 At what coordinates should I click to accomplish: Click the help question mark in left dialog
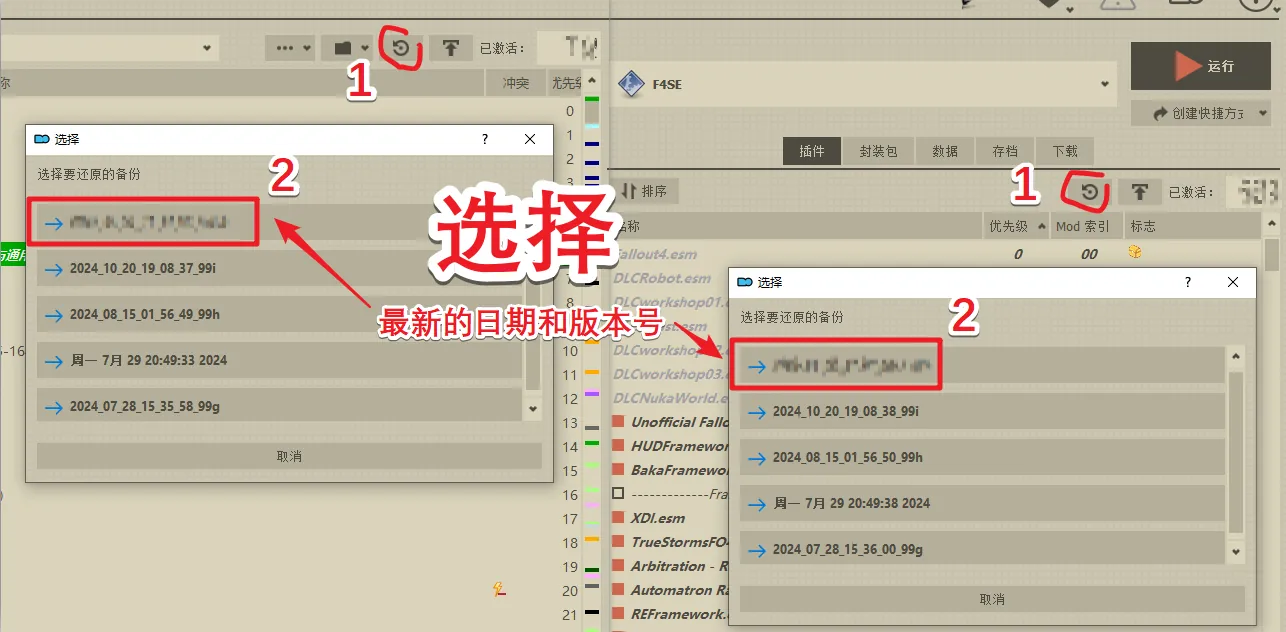485,139
